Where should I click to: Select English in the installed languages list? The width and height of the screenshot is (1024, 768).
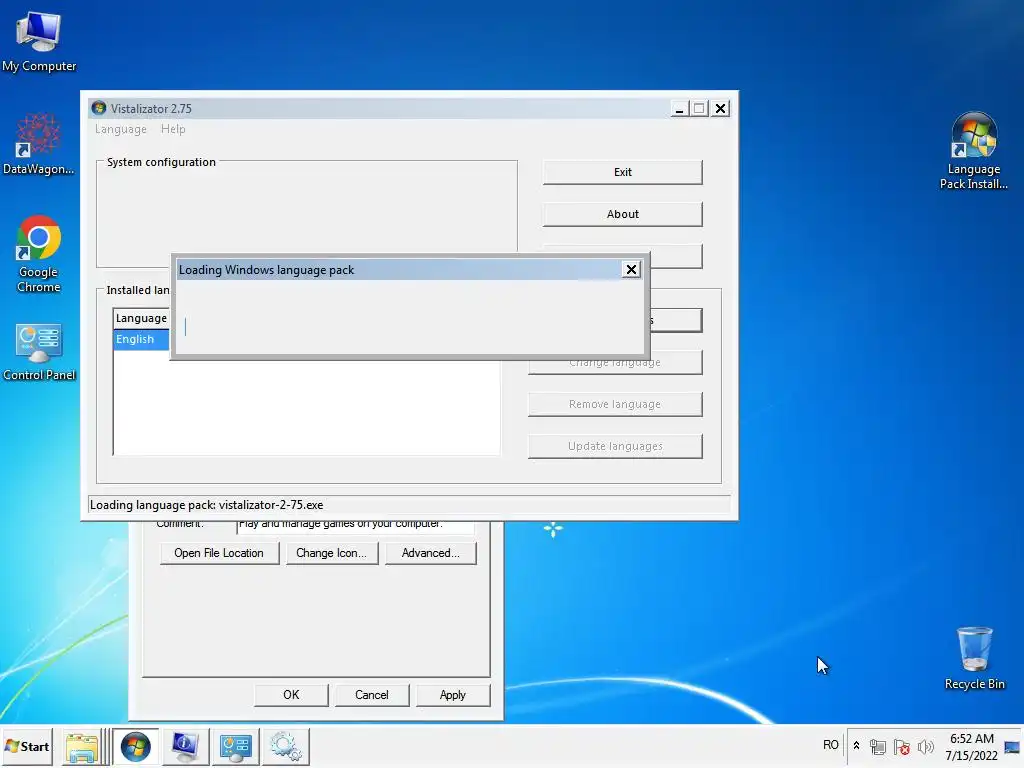point(141,340)
